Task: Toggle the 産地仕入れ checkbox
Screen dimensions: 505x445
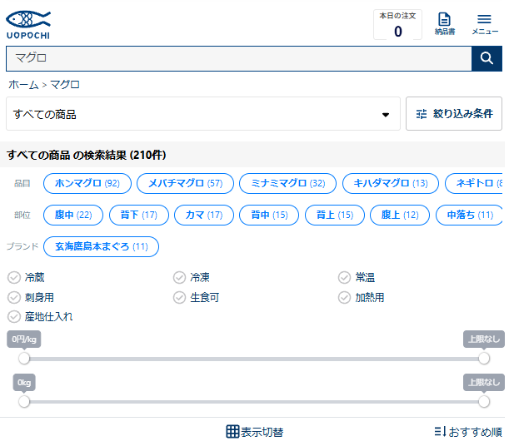Action: tap(14, 317)
